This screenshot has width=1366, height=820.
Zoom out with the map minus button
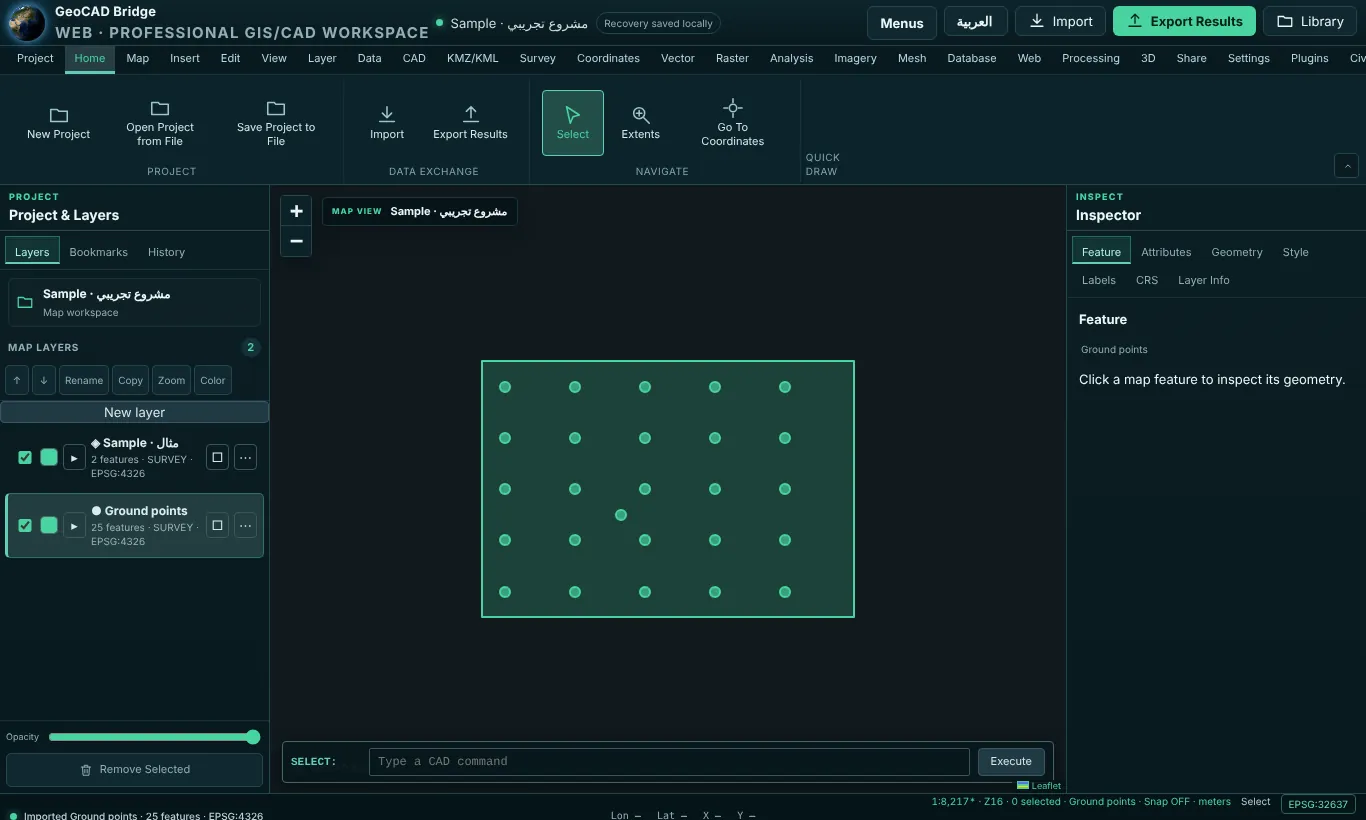coord(296,241)
